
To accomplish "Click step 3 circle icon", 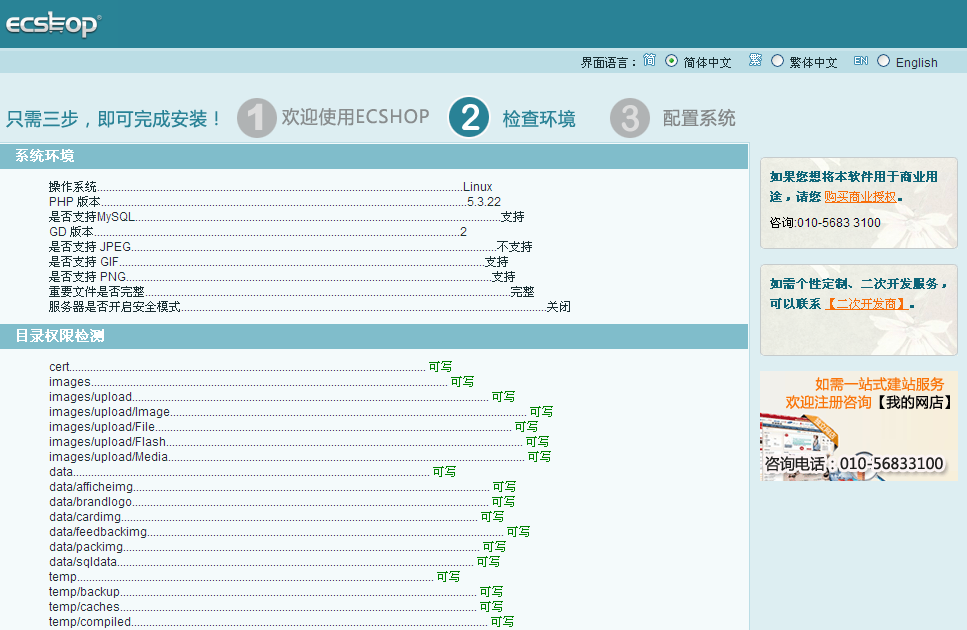I will click(x=630, y=118).
